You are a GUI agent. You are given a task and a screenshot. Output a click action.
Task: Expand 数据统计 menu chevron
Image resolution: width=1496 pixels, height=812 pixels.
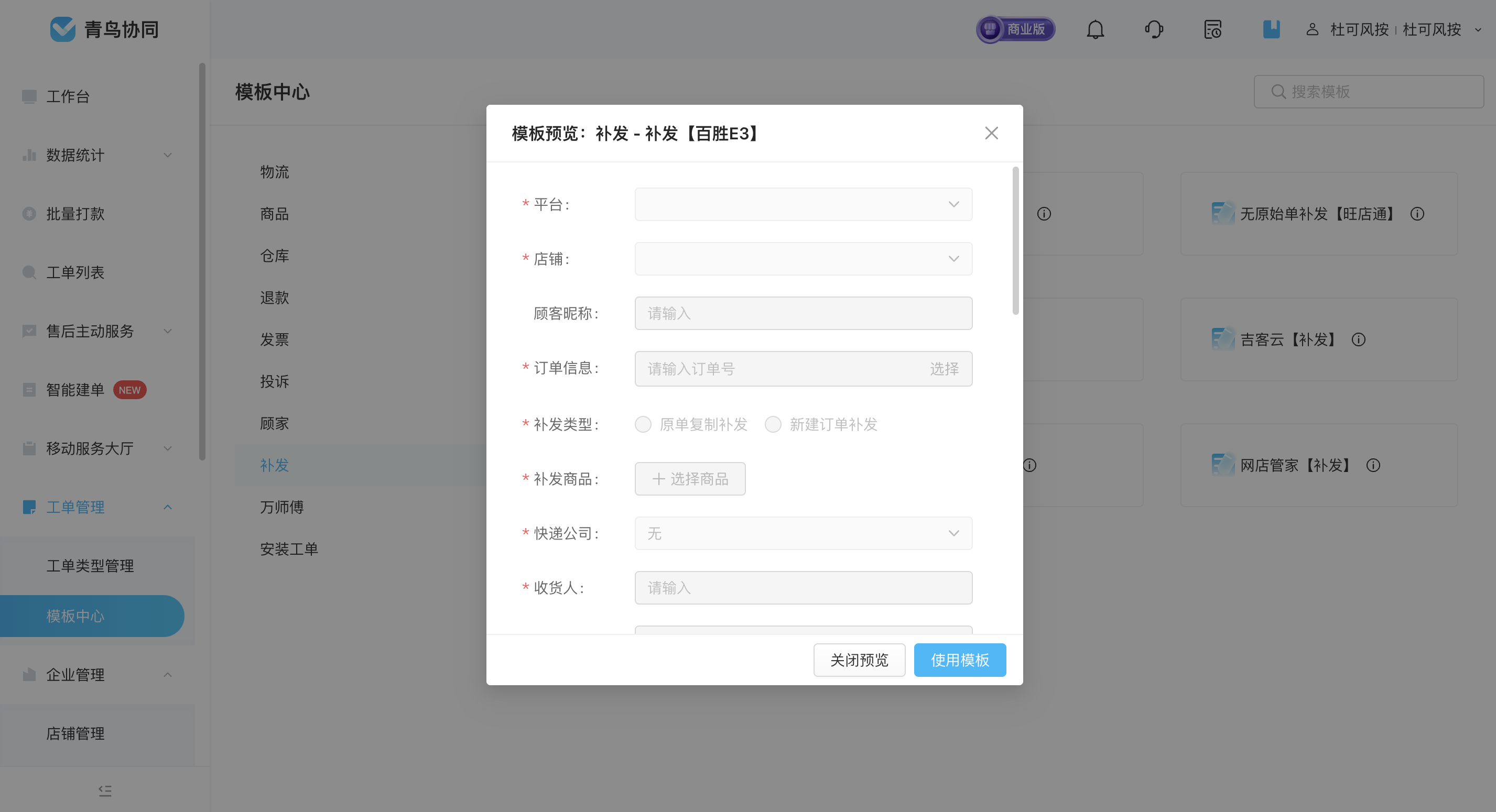click(x=168, y=155)
